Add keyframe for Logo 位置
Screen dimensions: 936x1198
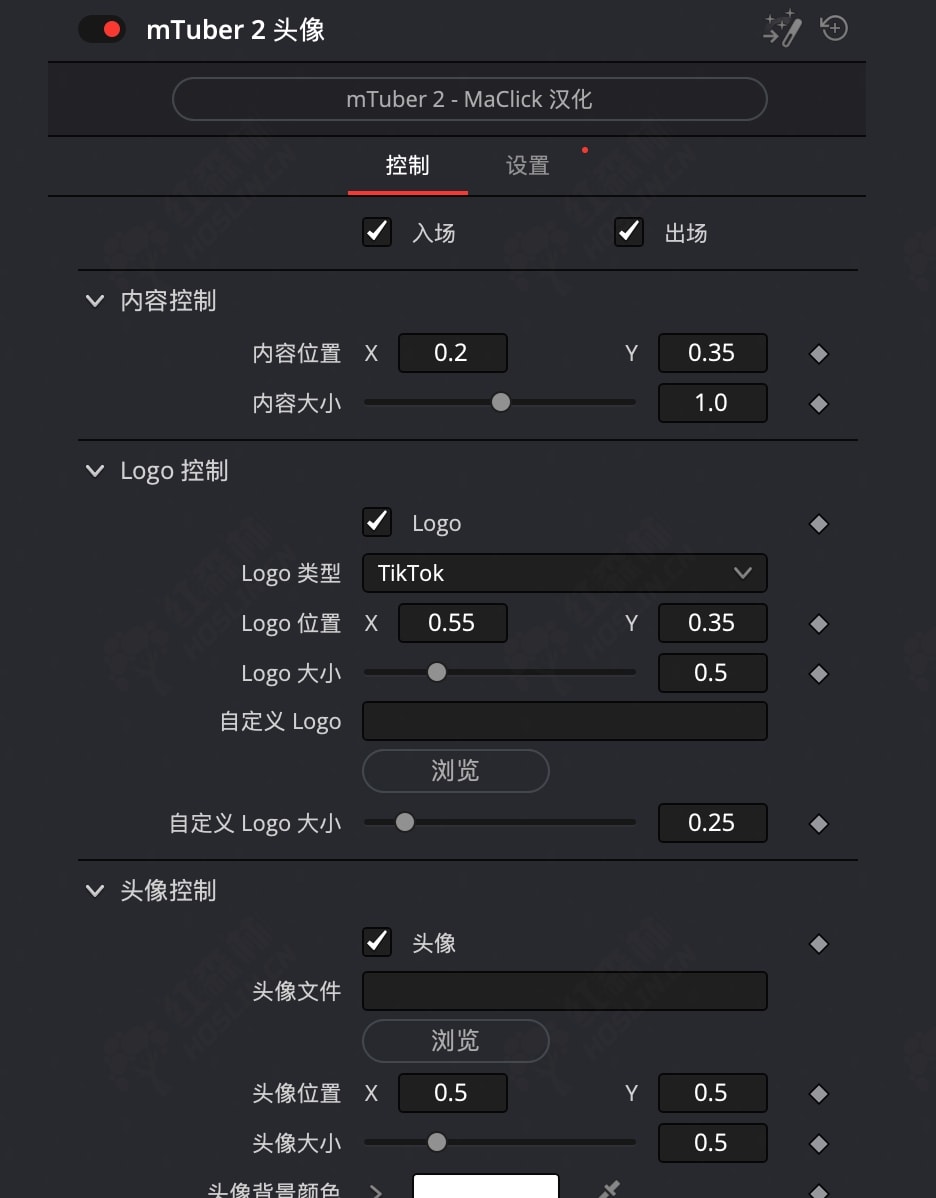819,624
